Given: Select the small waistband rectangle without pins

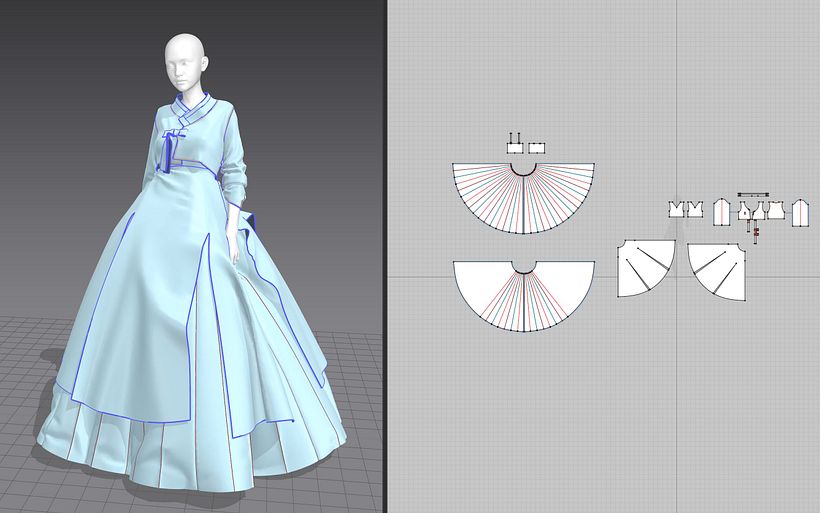Looking at the screenshot, I should pos(537,148).
